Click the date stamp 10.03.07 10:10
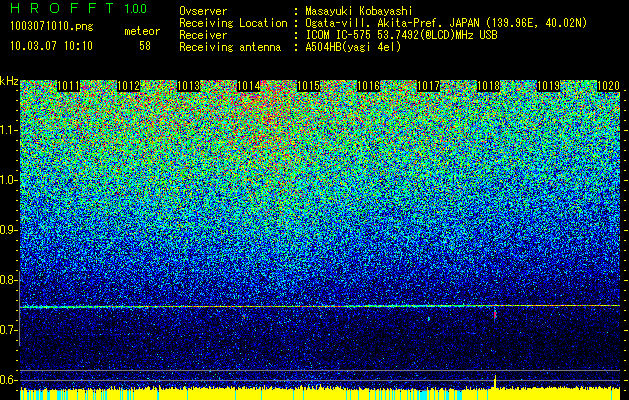 (51, 45)
